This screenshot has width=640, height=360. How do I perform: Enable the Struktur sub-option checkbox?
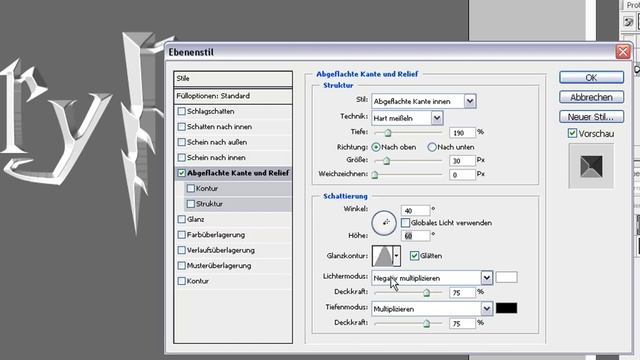191,204
